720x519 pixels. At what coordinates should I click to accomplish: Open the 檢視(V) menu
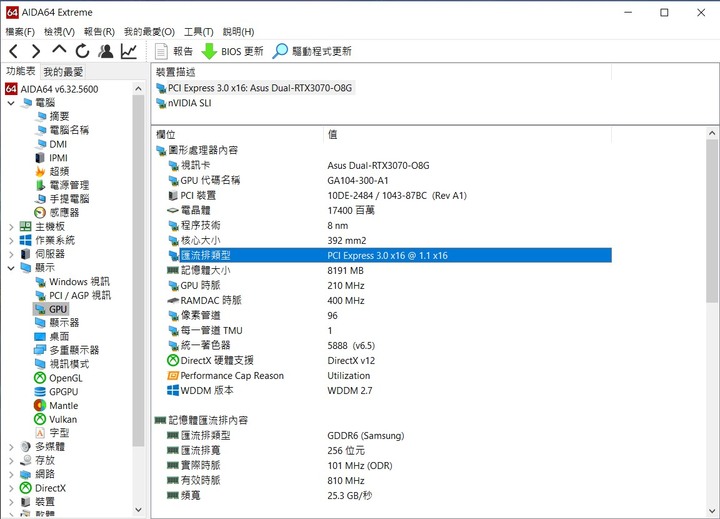point(59,32)
